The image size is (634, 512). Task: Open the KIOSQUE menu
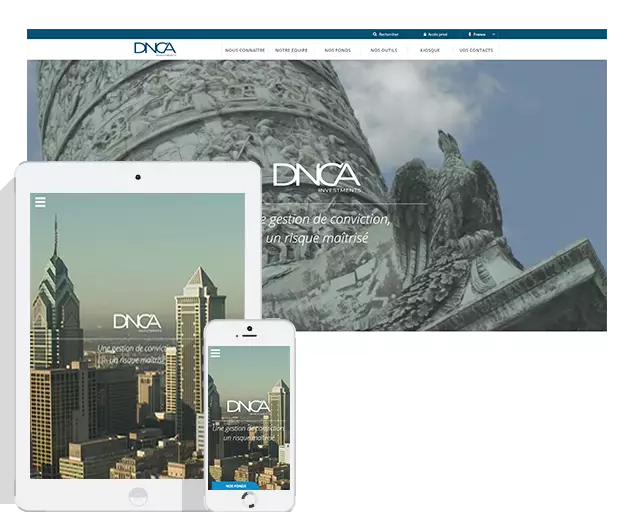point(430,51)
